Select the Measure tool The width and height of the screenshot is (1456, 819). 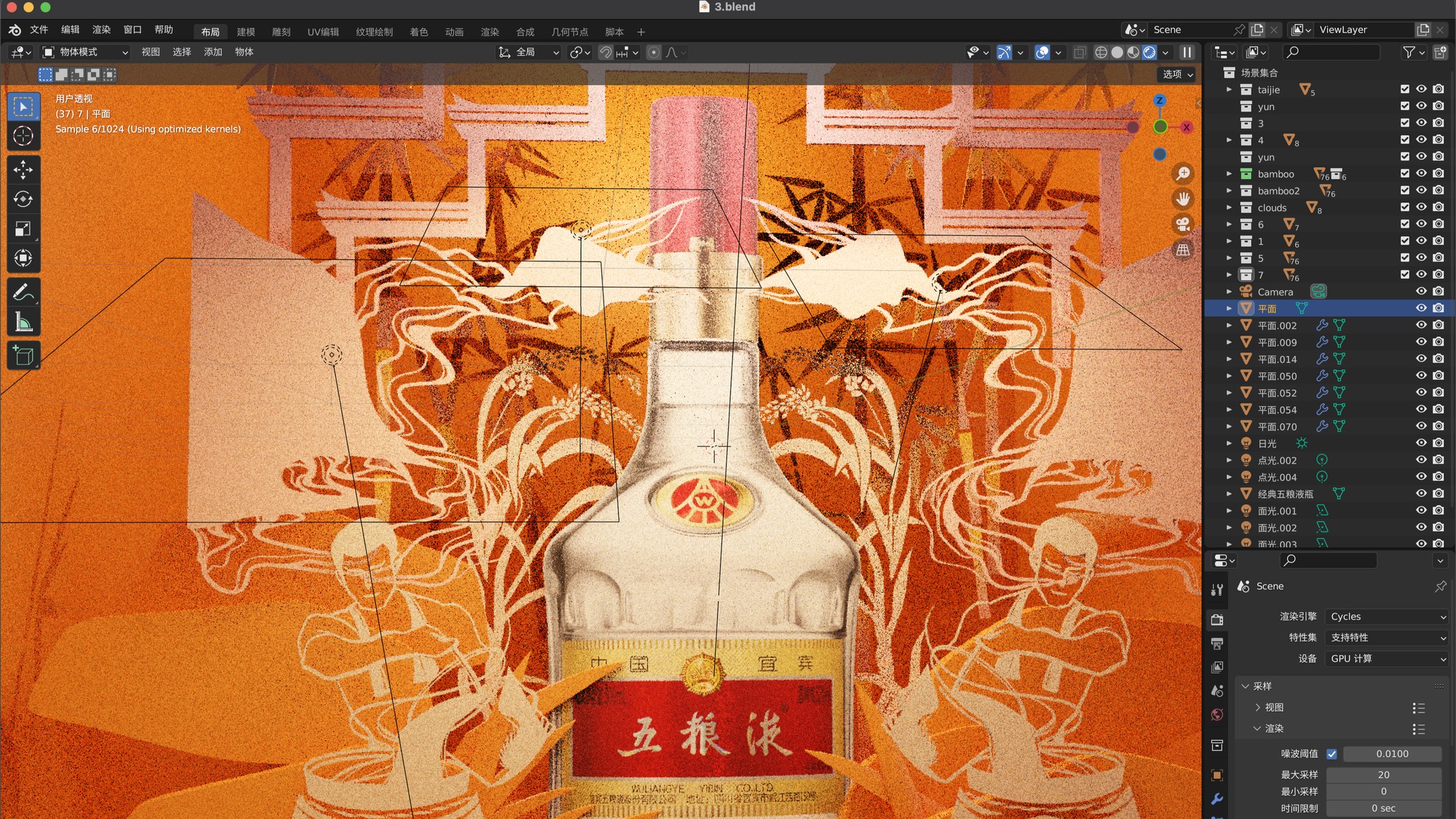tap(23, 323)
